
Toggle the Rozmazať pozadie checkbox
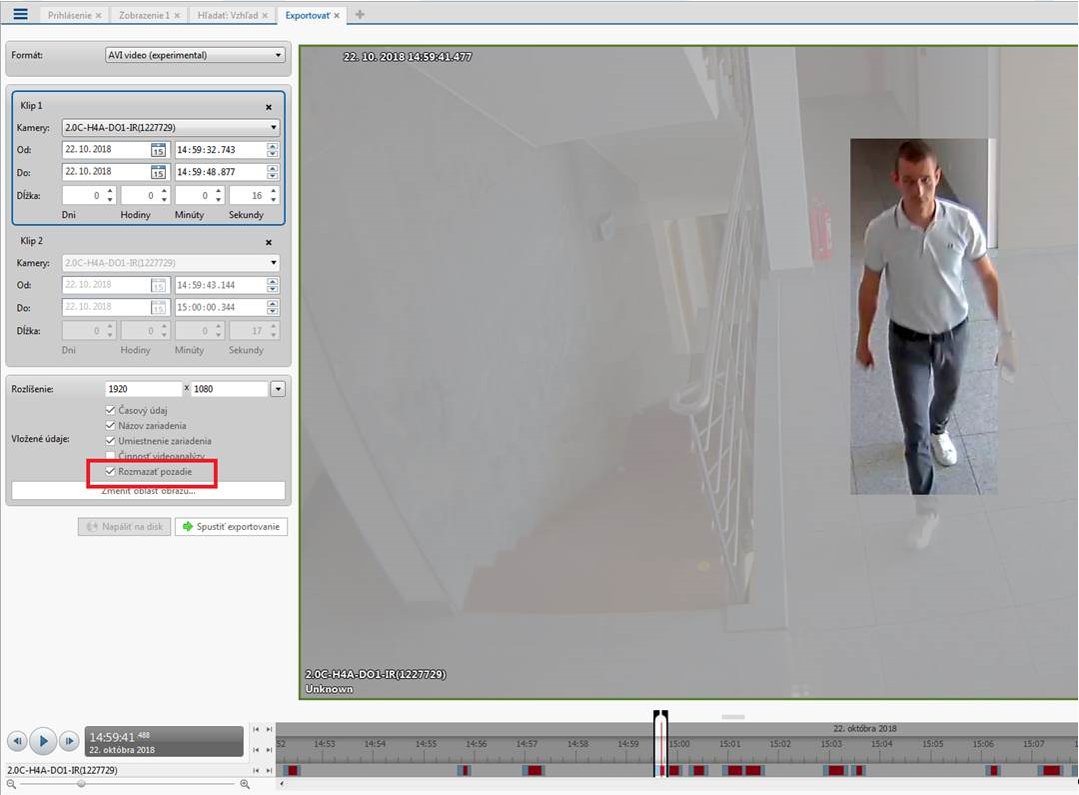pyautogui.click(x=111, y=470)
